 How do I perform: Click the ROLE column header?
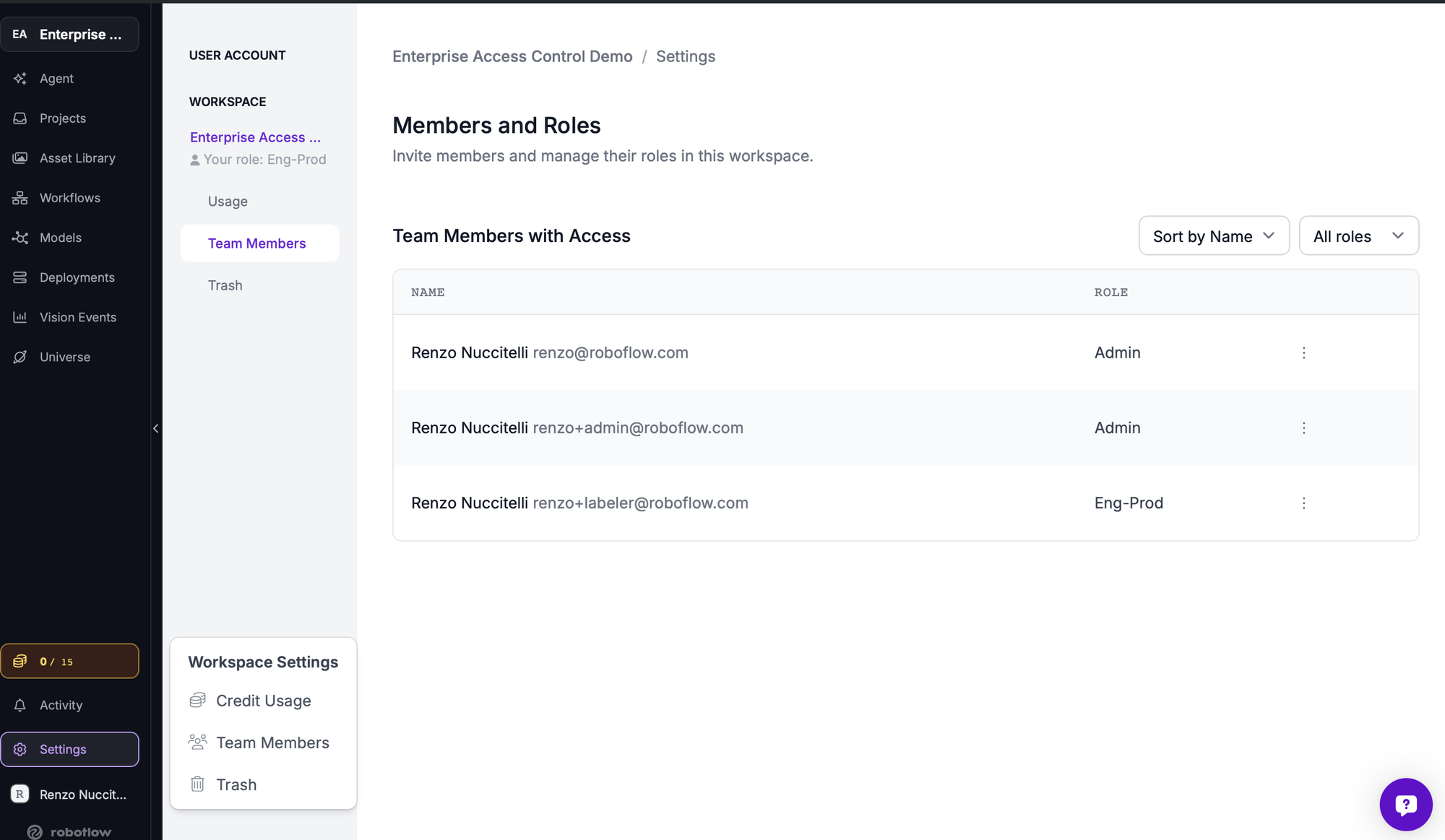(x=1111, y=293)
